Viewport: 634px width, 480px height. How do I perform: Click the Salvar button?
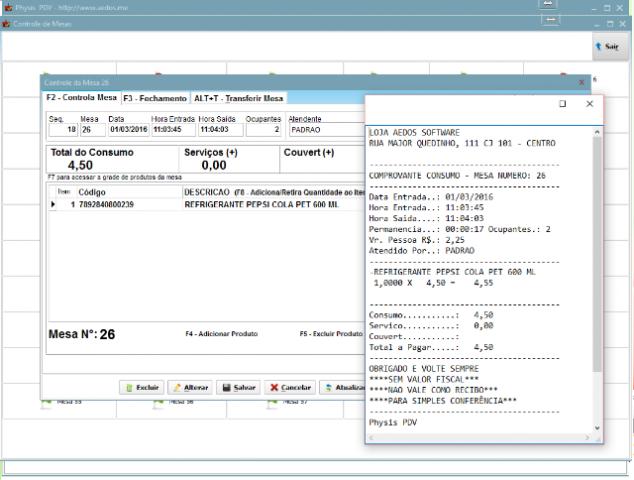coord(239,387)
